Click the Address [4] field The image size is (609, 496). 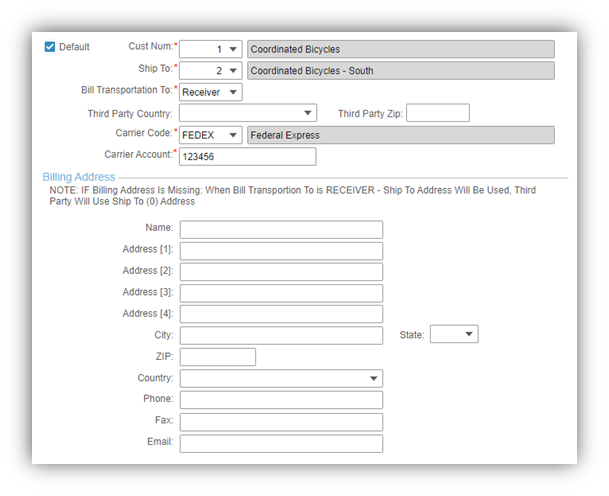point(281,314)
